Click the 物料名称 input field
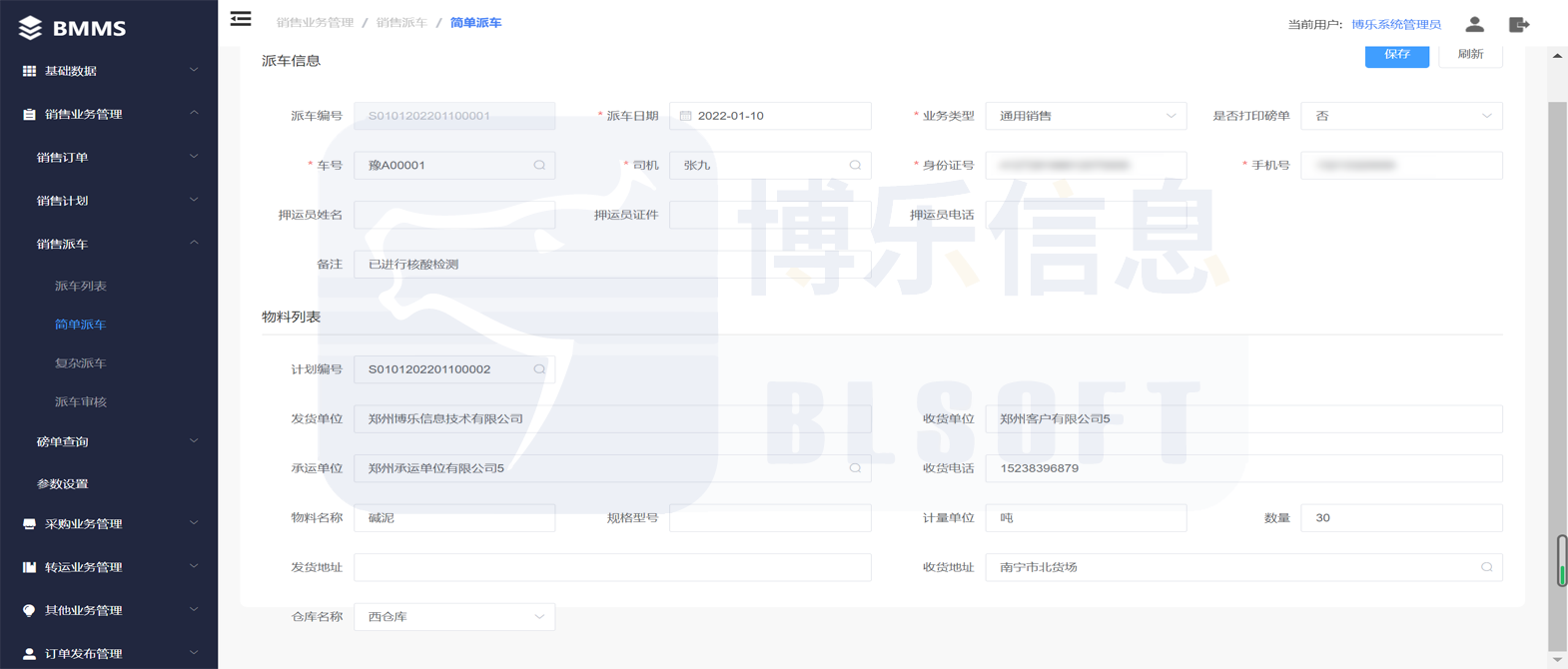1568x669 pixels. point(454,518)
